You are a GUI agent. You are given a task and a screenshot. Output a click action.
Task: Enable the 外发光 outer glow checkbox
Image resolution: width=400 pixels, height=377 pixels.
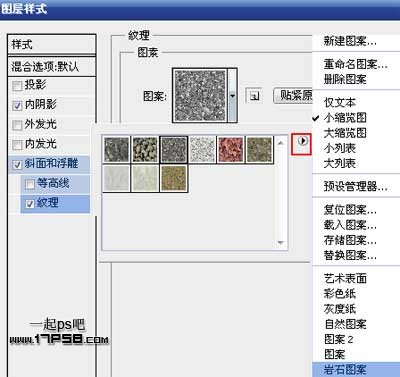pos(17,125)
